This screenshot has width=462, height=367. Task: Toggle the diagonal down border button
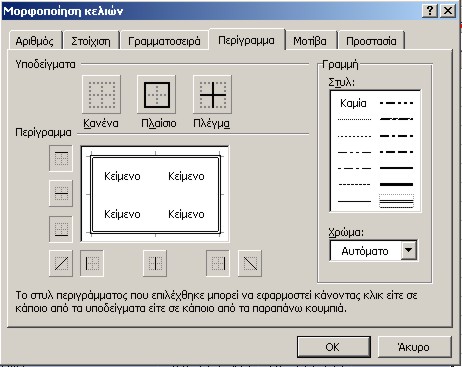pos(250,264)
